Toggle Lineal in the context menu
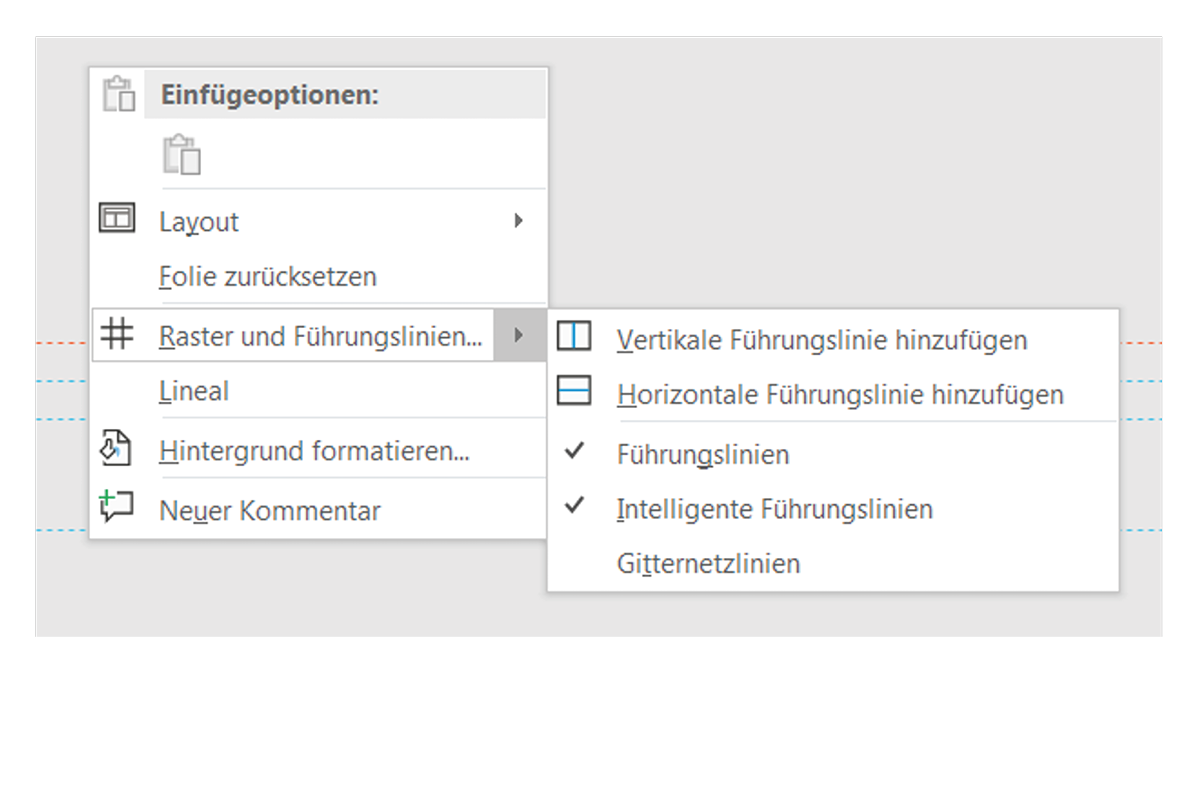 [x=194, y=392]
